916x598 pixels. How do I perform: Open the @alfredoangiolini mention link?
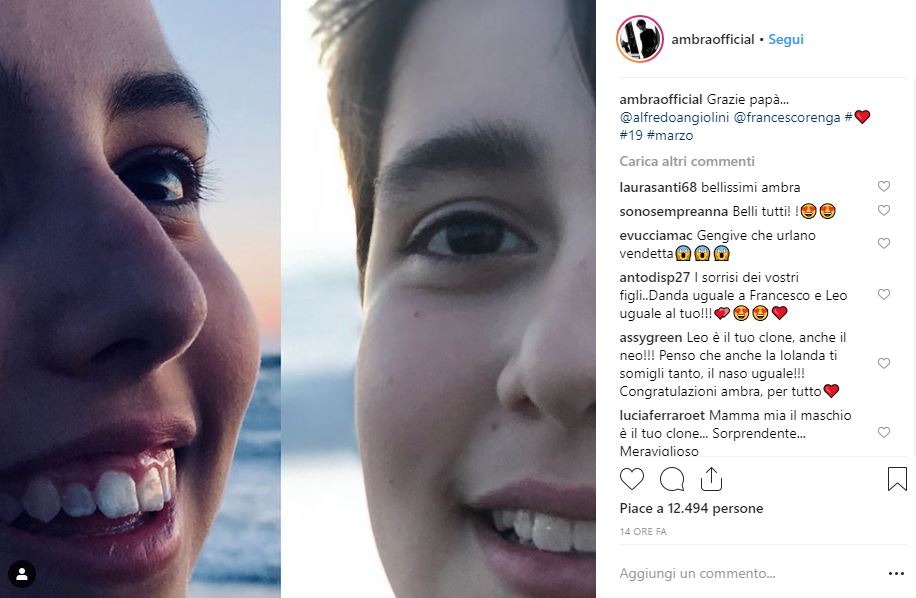tap(674, 118)
